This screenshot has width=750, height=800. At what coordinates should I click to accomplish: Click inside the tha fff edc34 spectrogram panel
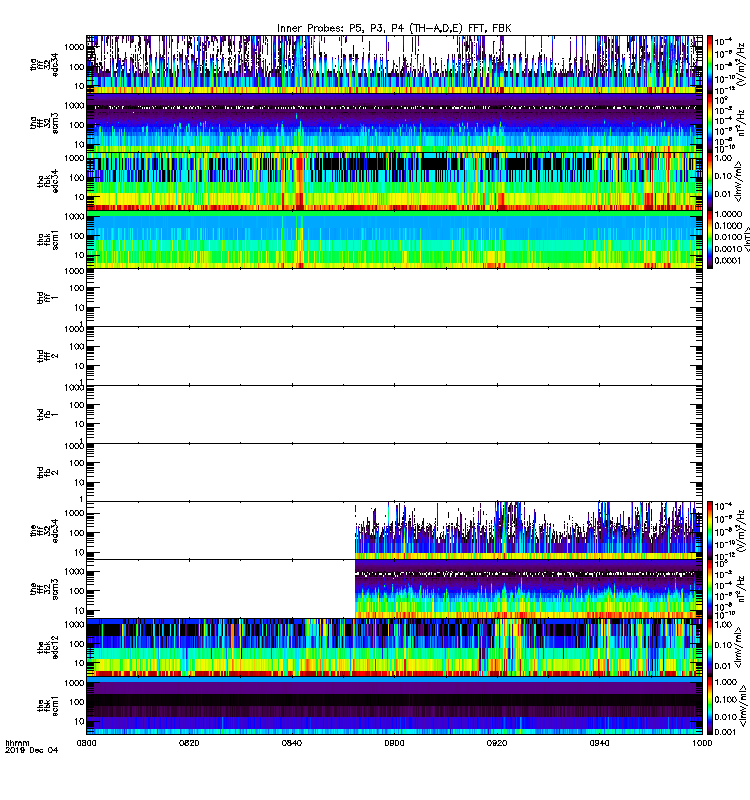click(x=394, y=65)
